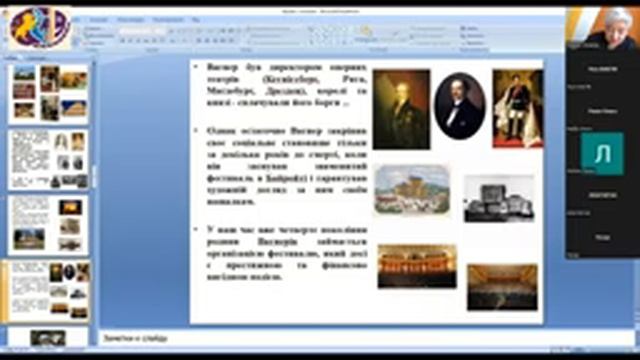Open the Arrange (Упорядочить) button in ribbon

pos(366,34)
